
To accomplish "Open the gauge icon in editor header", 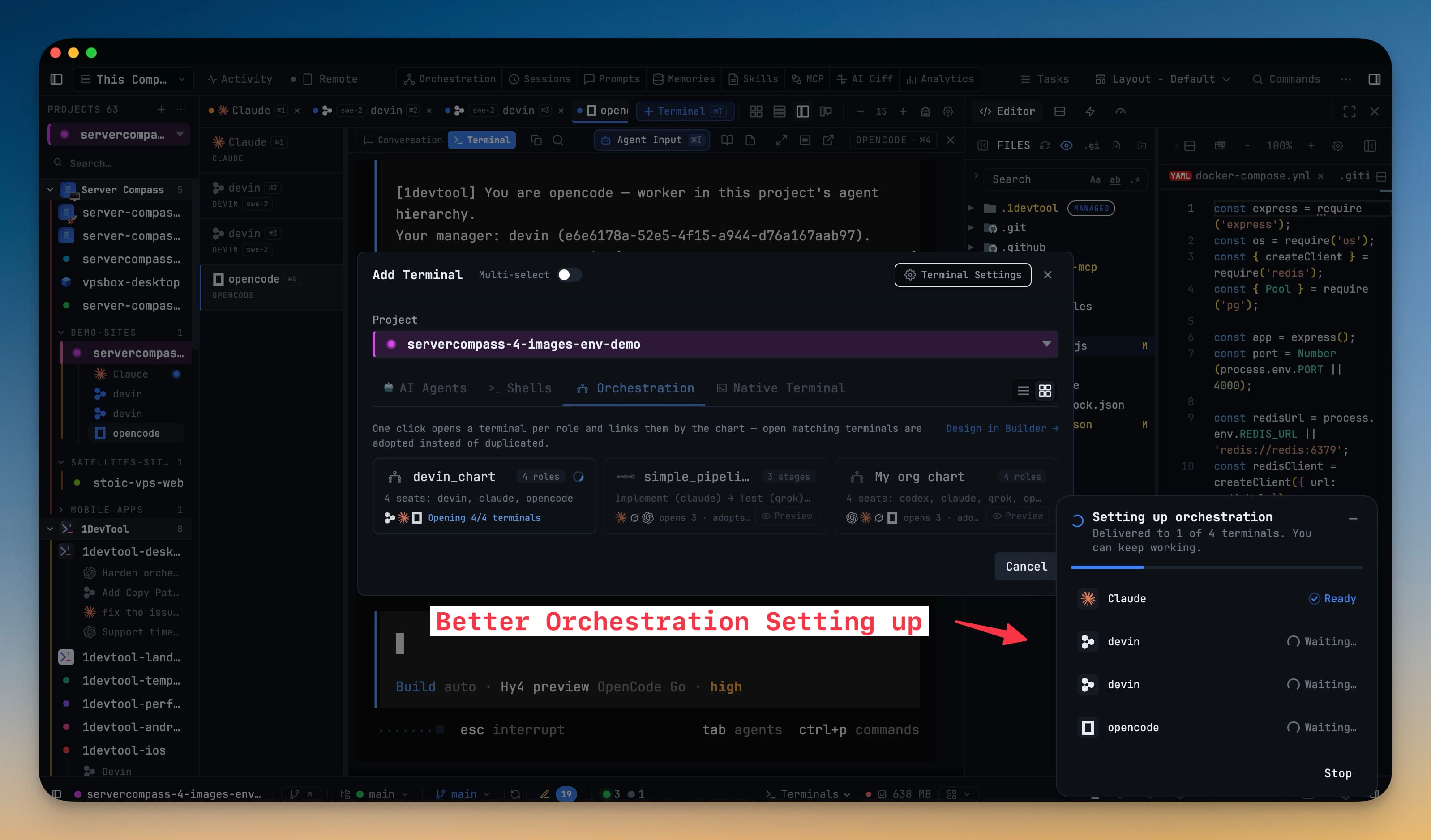I will [1120, 111].
